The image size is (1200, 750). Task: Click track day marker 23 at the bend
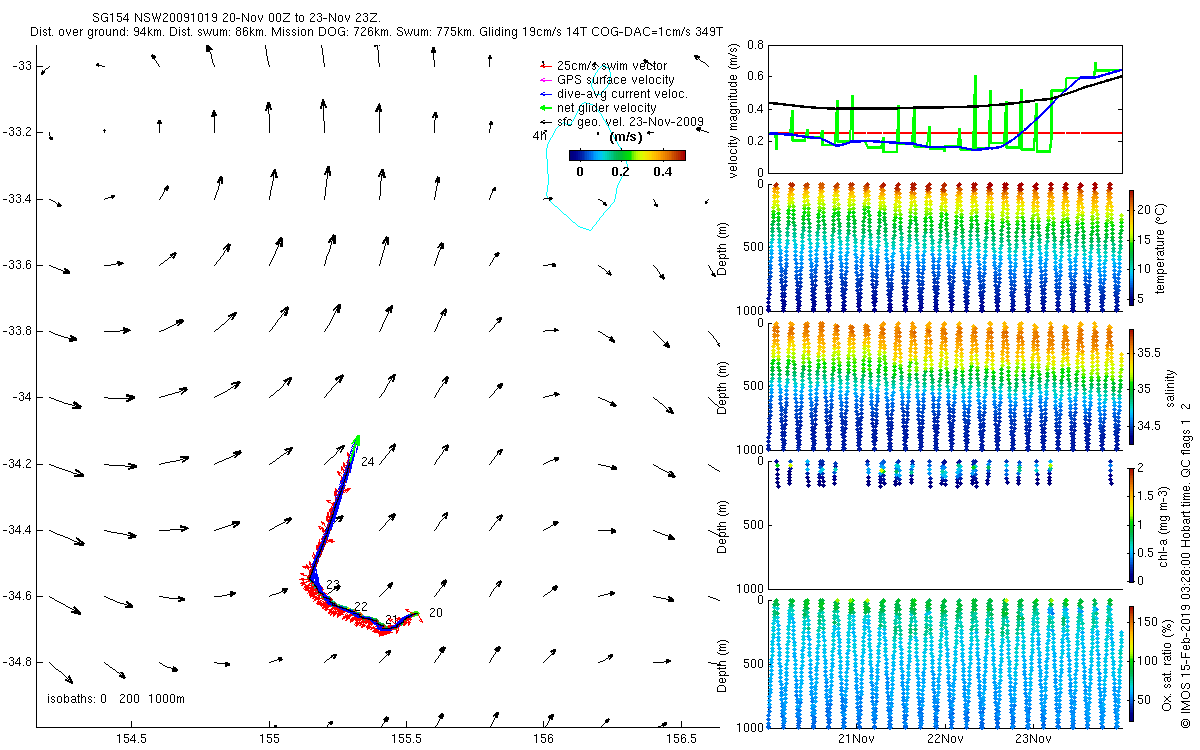click(333, 584)
